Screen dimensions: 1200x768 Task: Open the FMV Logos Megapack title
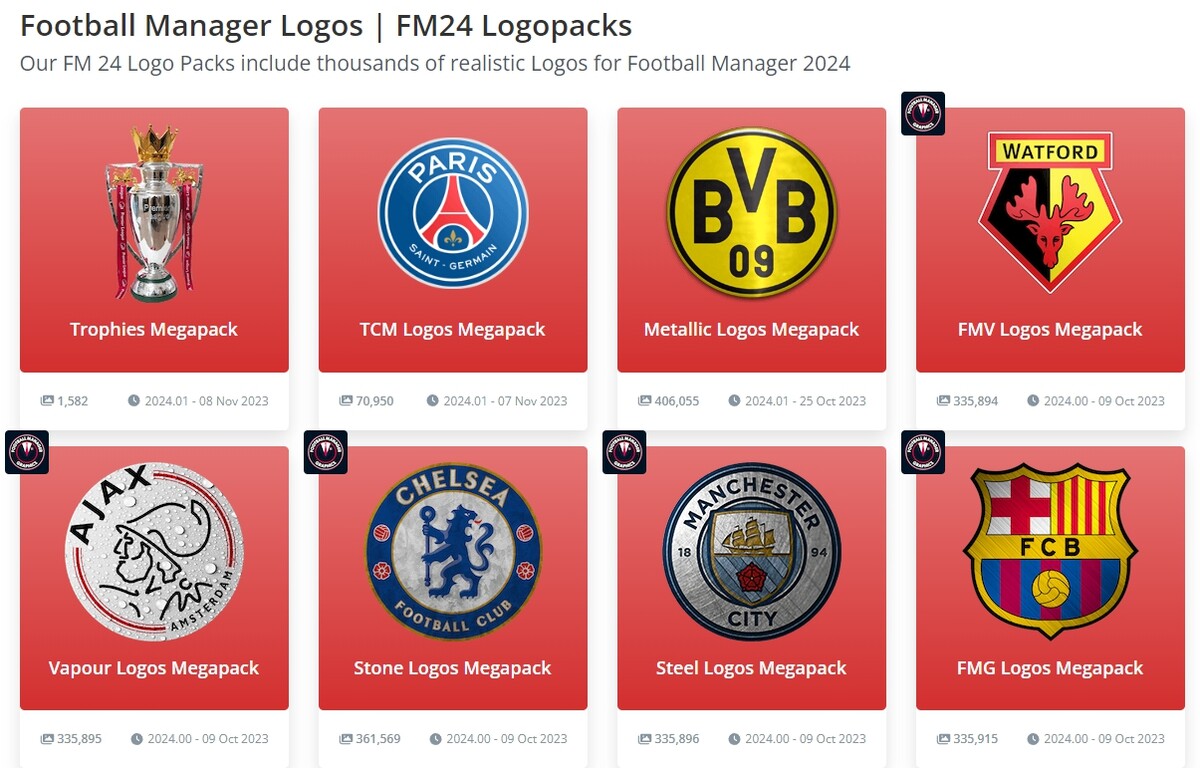(1050, 329)
